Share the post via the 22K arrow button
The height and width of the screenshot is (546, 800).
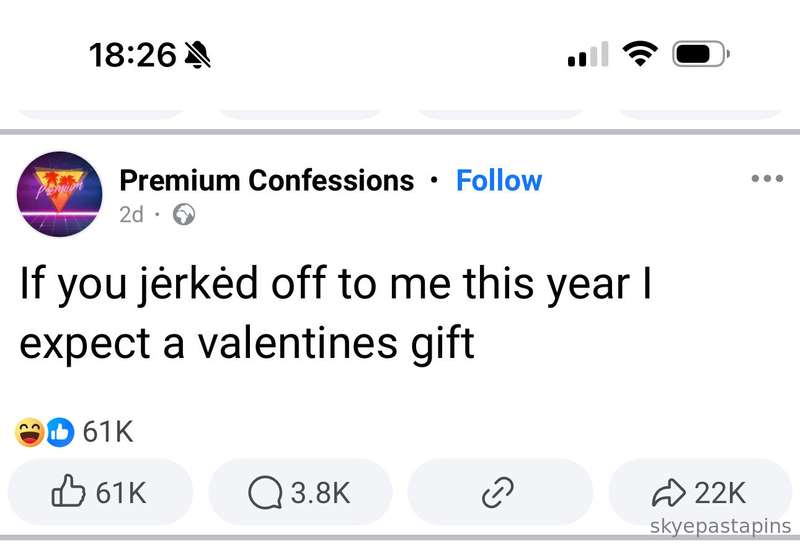coord(699,492)
